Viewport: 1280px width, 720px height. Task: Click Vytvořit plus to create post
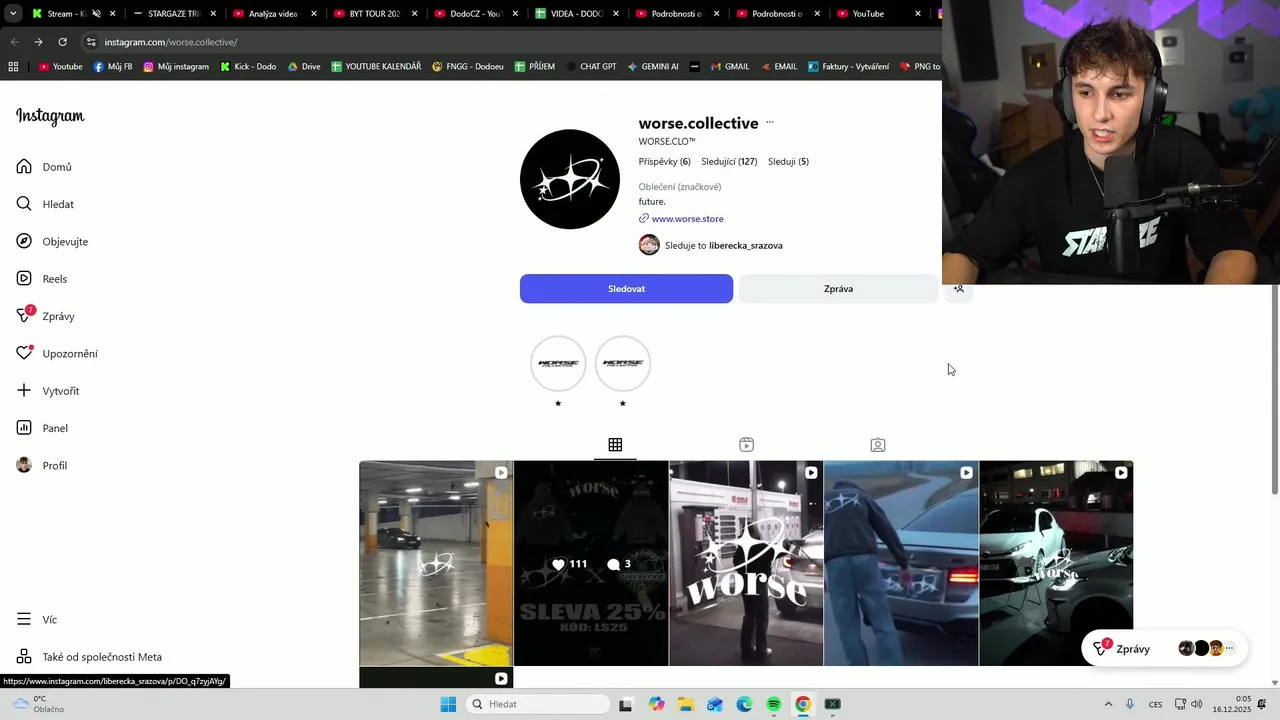[48, 391]
